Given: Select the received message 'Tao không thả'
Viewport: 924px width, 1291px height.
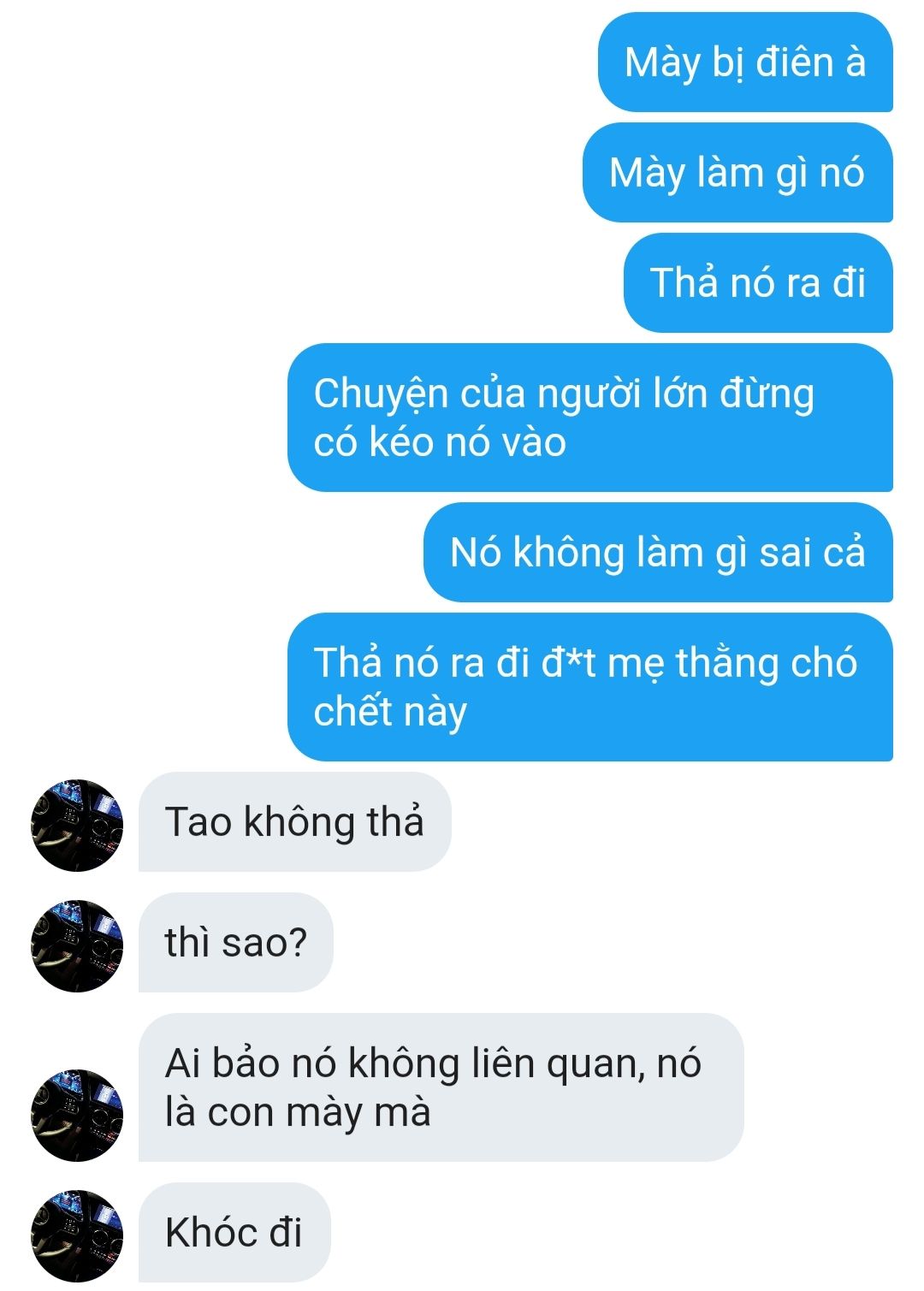Looking at the screenshot, I should (294, 821).
